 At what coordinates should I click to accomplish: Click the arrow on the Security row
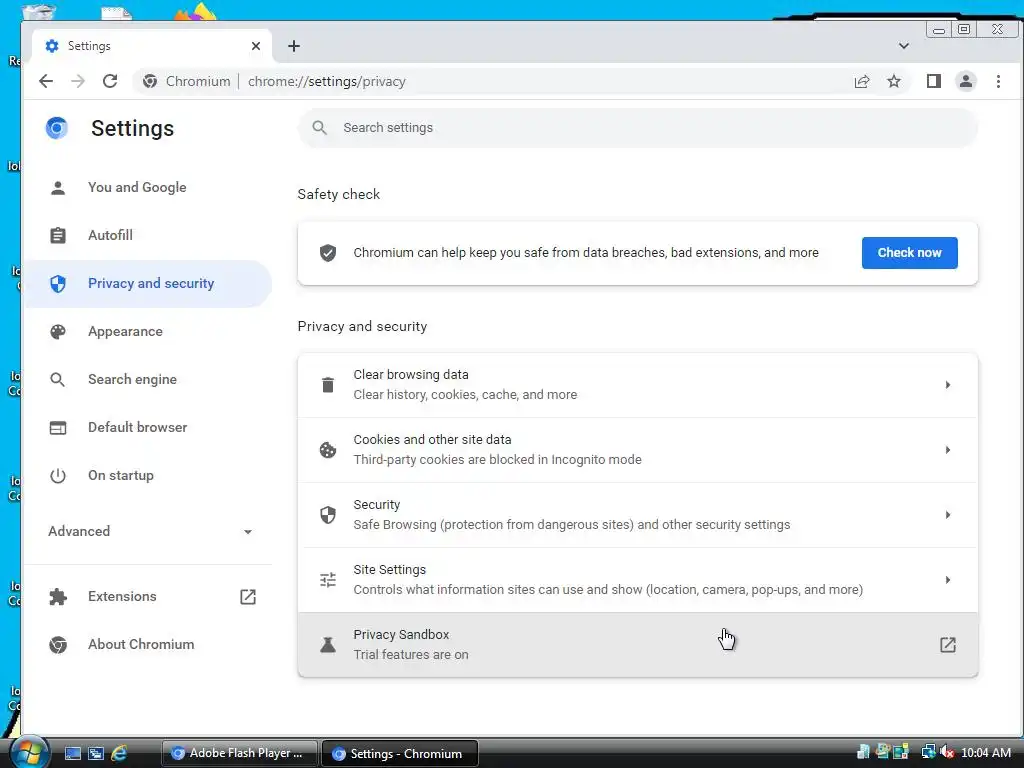(948, 515)
